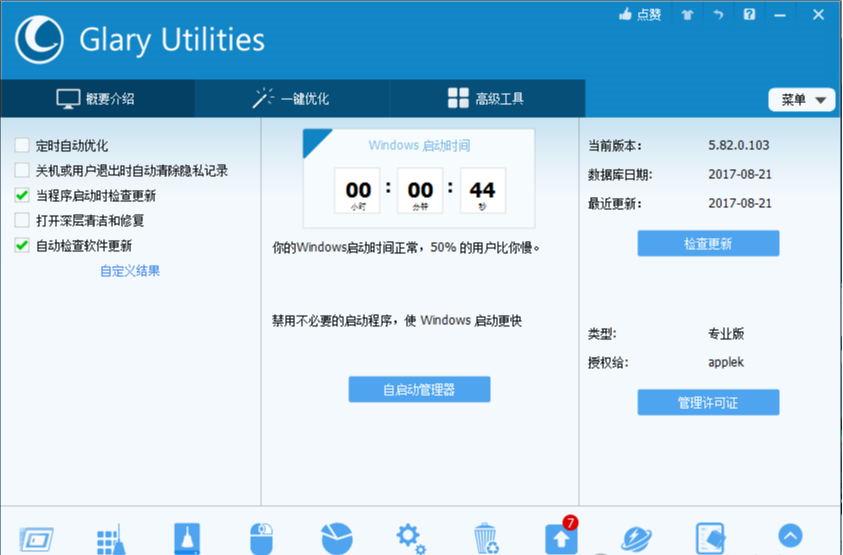
Task: Click the blue corner flag on startup time card
Action: pyautogui.click(x=316, y=143)
